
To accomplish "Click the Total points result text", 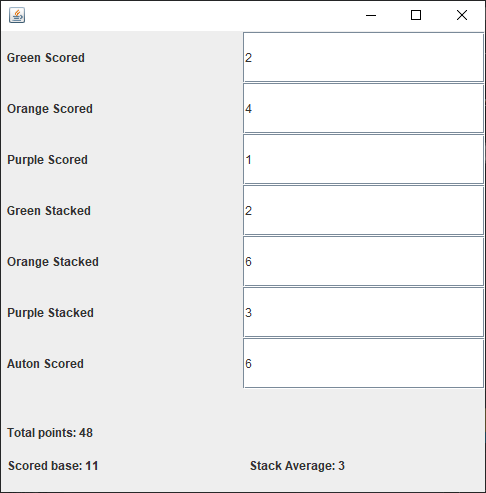I will coord(50,433).
